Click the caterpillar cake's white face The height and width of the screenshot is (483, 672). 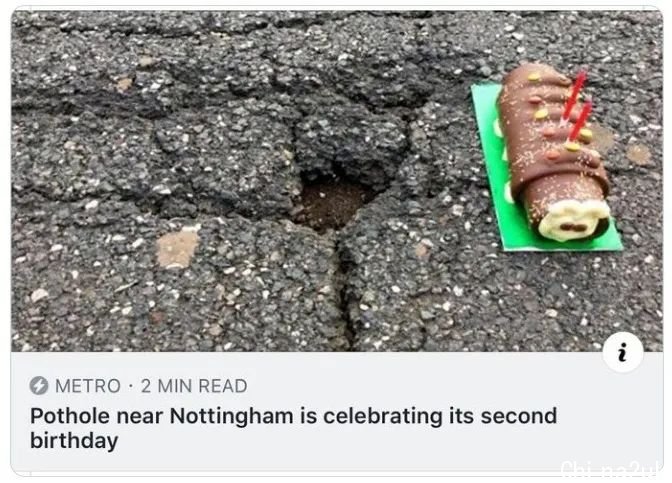(x=575, y=221)
